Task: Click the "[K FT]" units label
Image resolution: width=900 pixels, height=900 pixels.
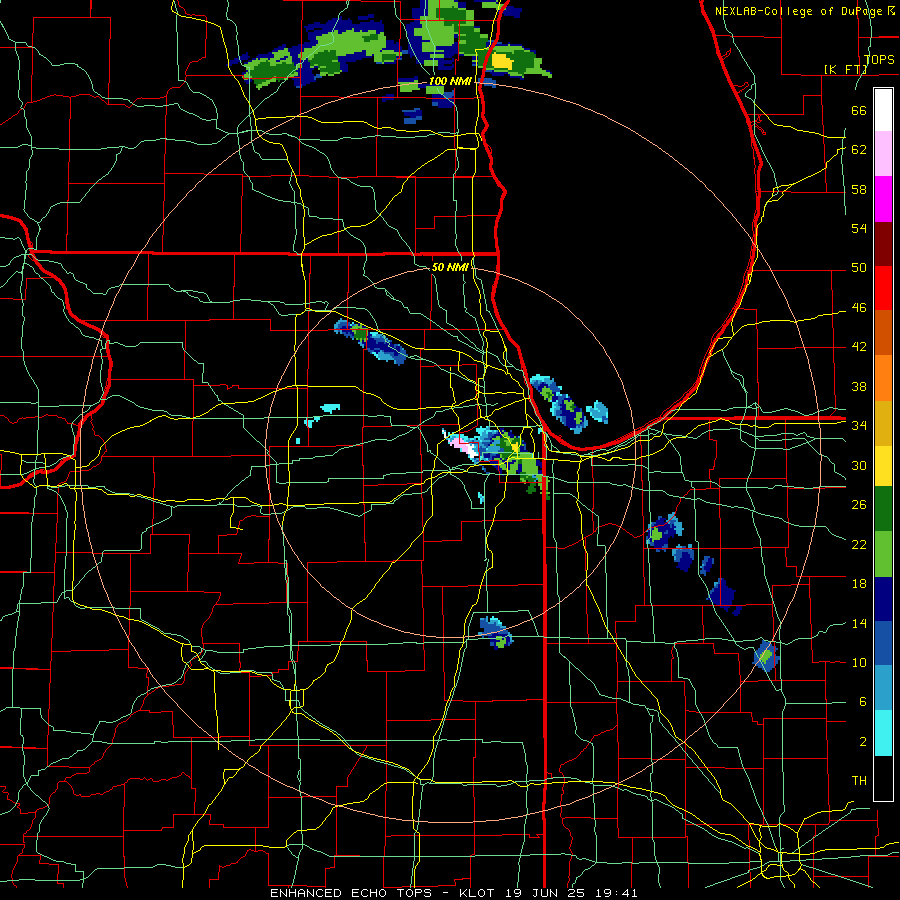Action: pos(845,69)
